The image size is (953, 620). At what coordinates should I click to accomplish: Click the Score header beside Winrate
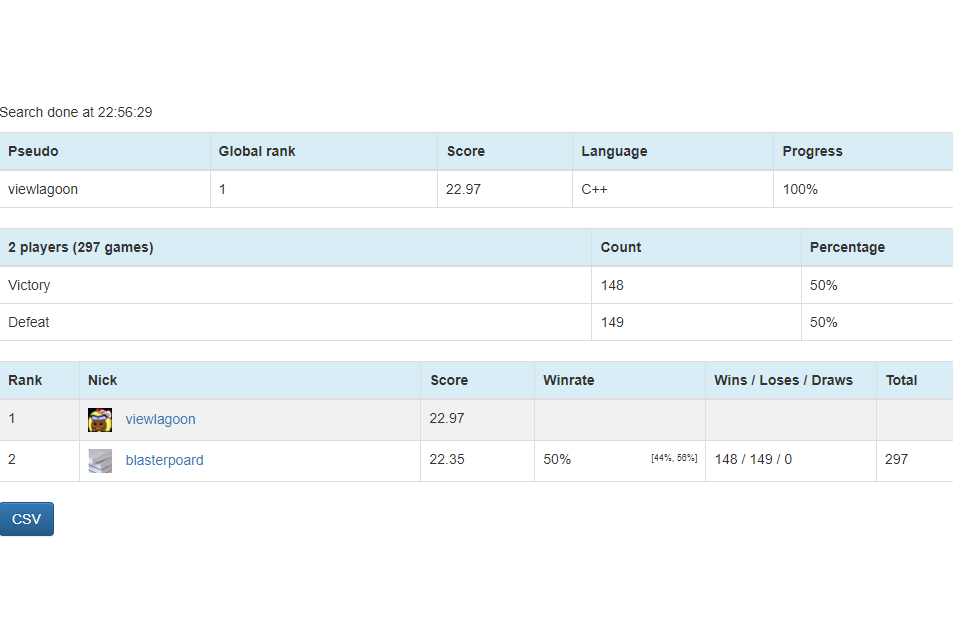click(449, 381)
